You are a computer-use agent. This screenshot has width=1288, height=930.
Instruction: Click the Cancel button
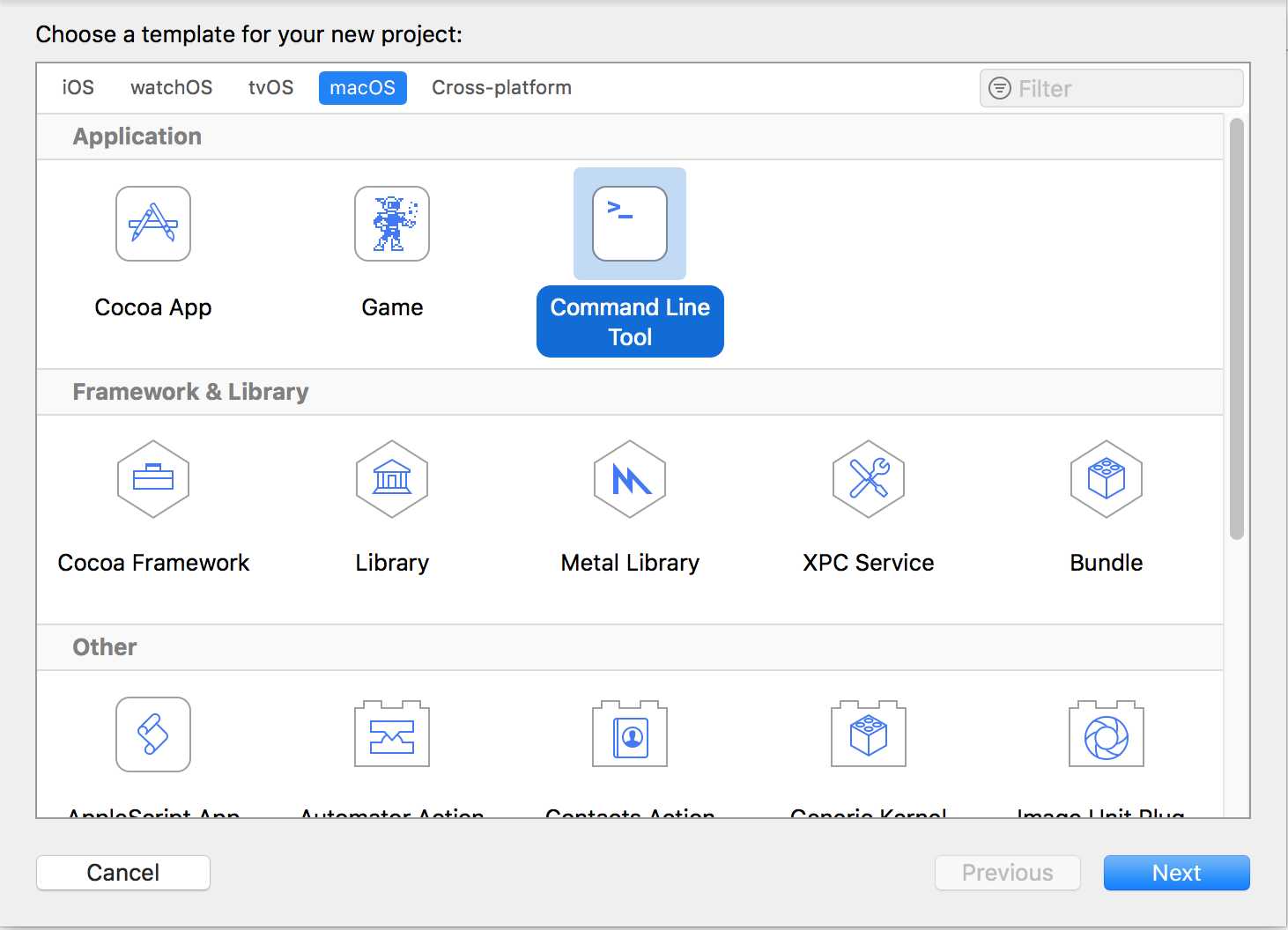click(x=123, y=873)
